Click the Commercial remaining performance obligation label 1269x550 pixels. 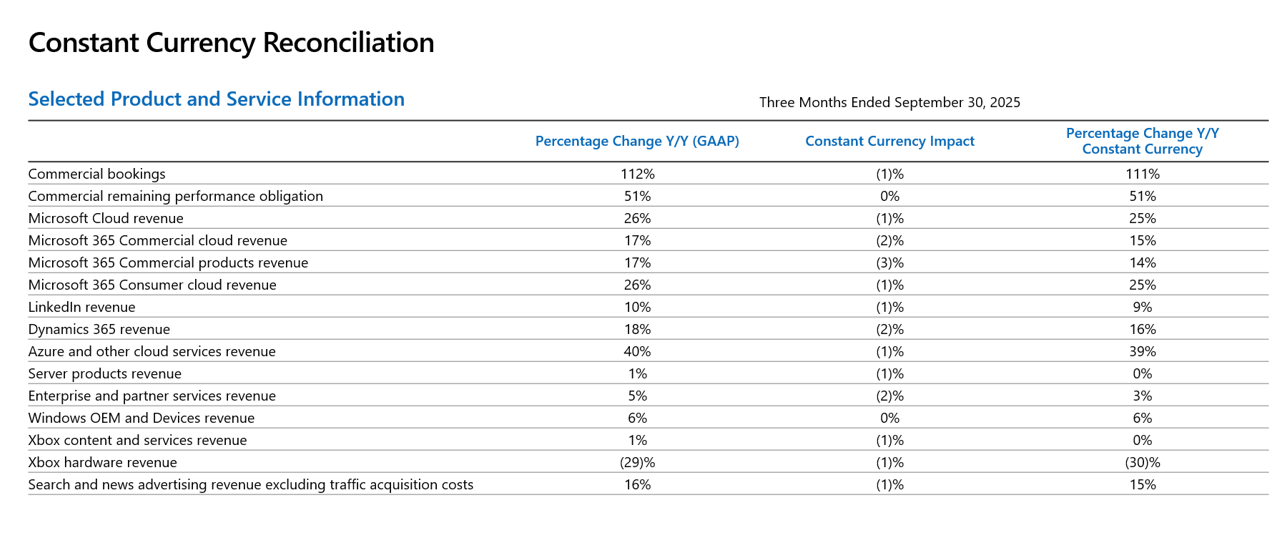(x=175, y=196)
